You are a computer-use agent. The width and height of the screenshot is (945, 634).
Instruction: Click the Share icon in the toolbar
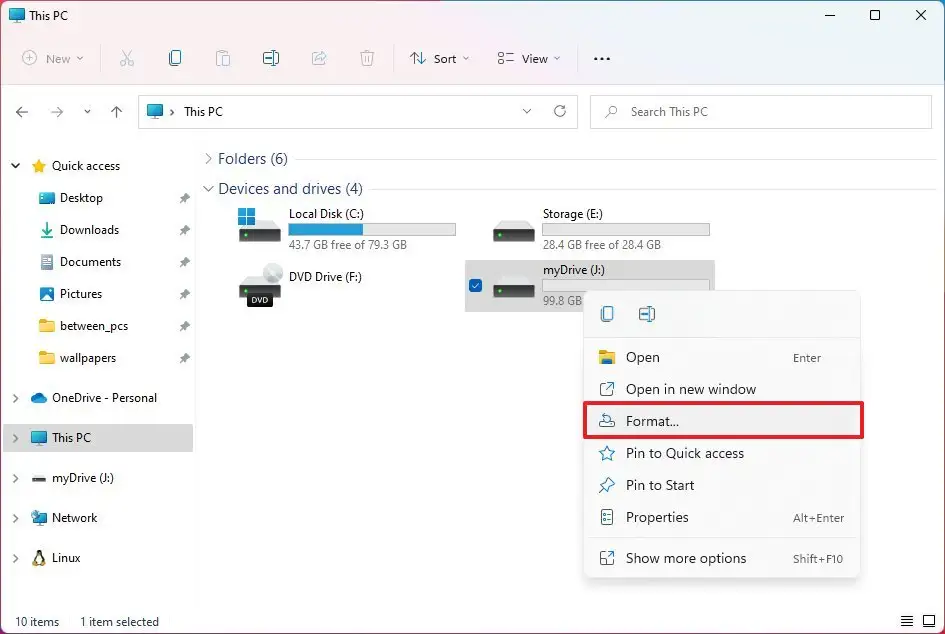click(x=319, y=58)
